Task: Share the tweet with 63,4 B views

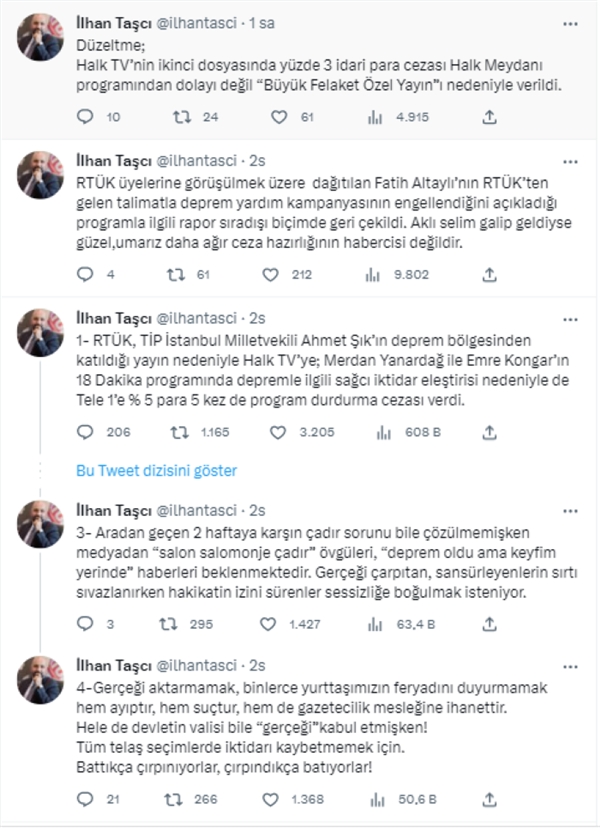Action: [x=489, y=625]
